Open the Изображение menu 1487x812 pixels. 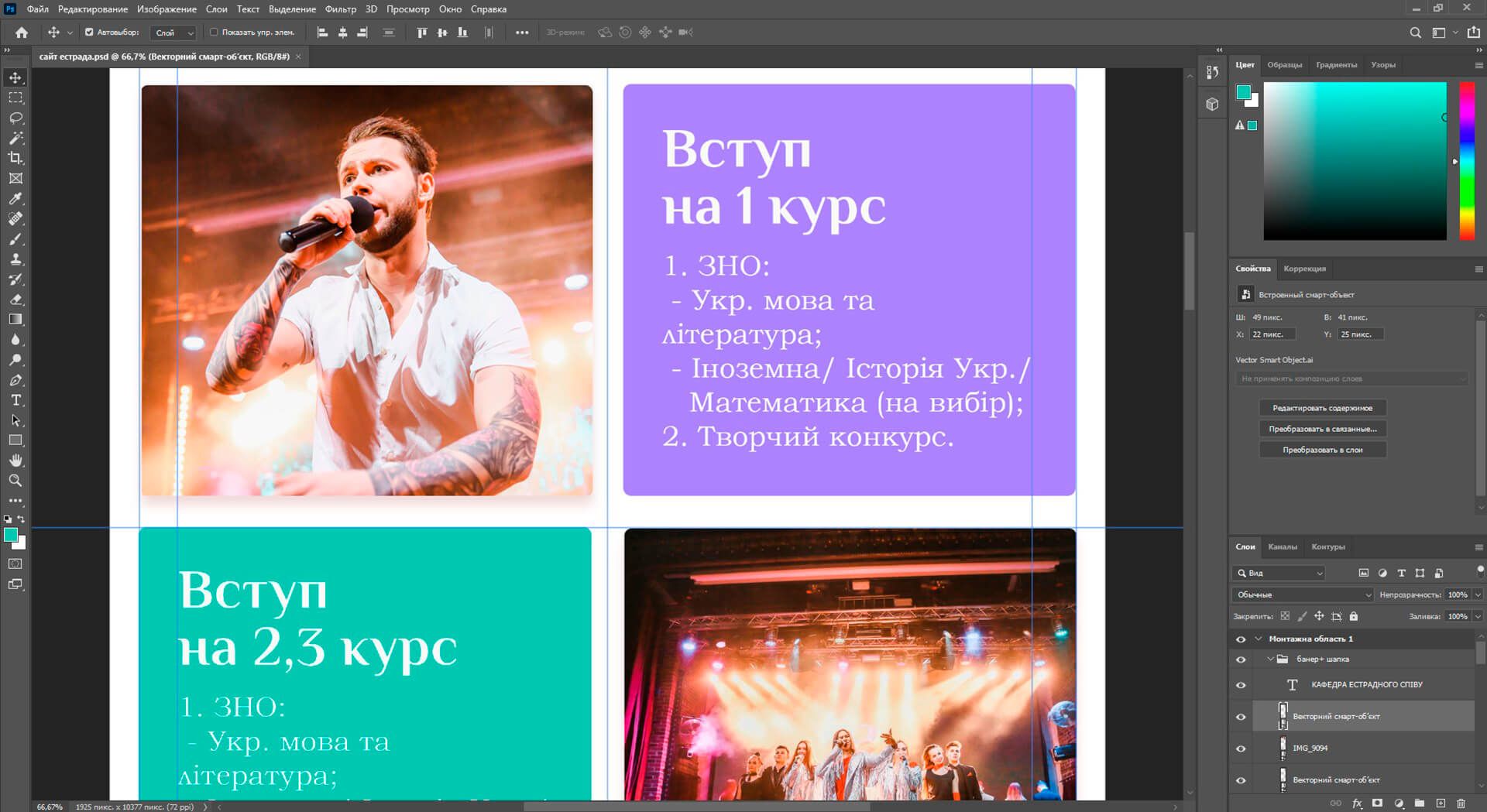(x=167, y=9)
